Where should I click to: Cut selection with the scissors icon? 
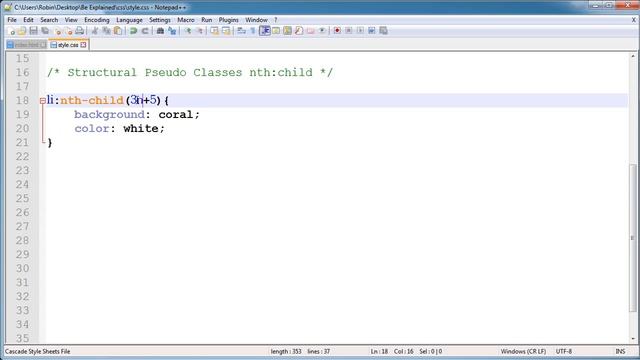pos(95,31)
